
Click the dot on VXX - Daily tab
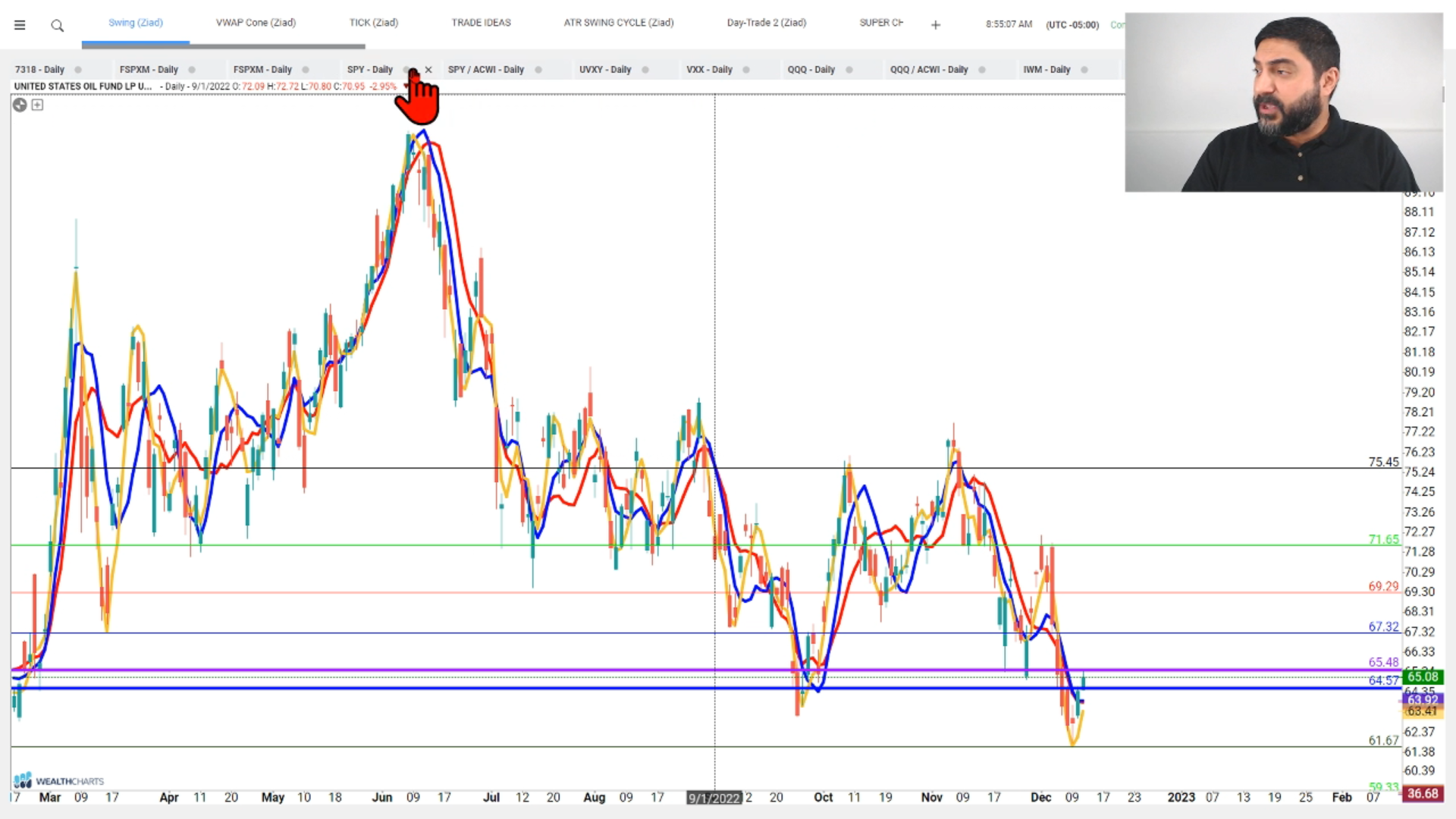(746, 70)
